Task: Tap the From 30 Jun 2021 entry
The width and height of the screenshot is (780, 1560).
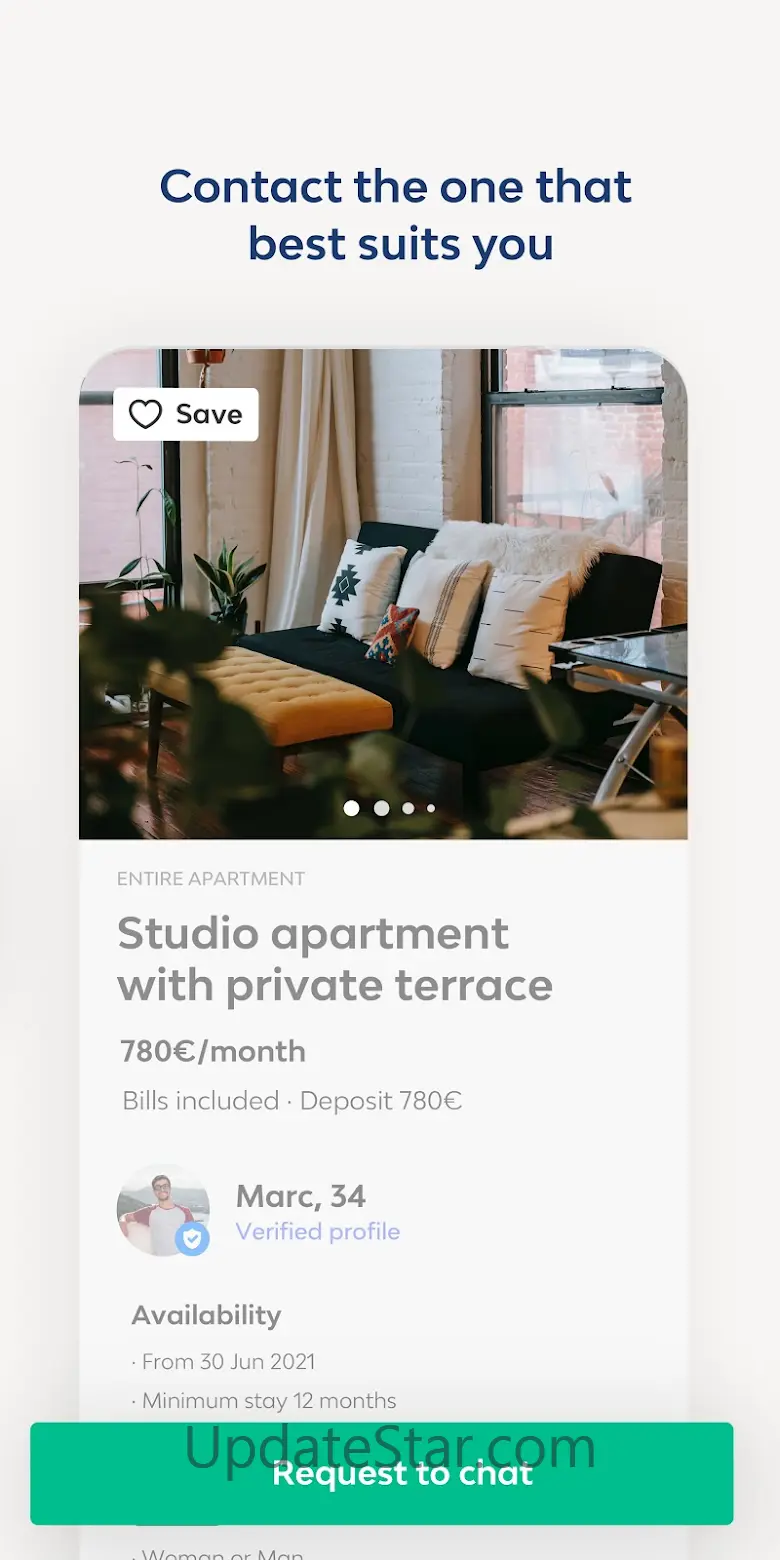Action: pyautogui.click(x=223, y=1362)
